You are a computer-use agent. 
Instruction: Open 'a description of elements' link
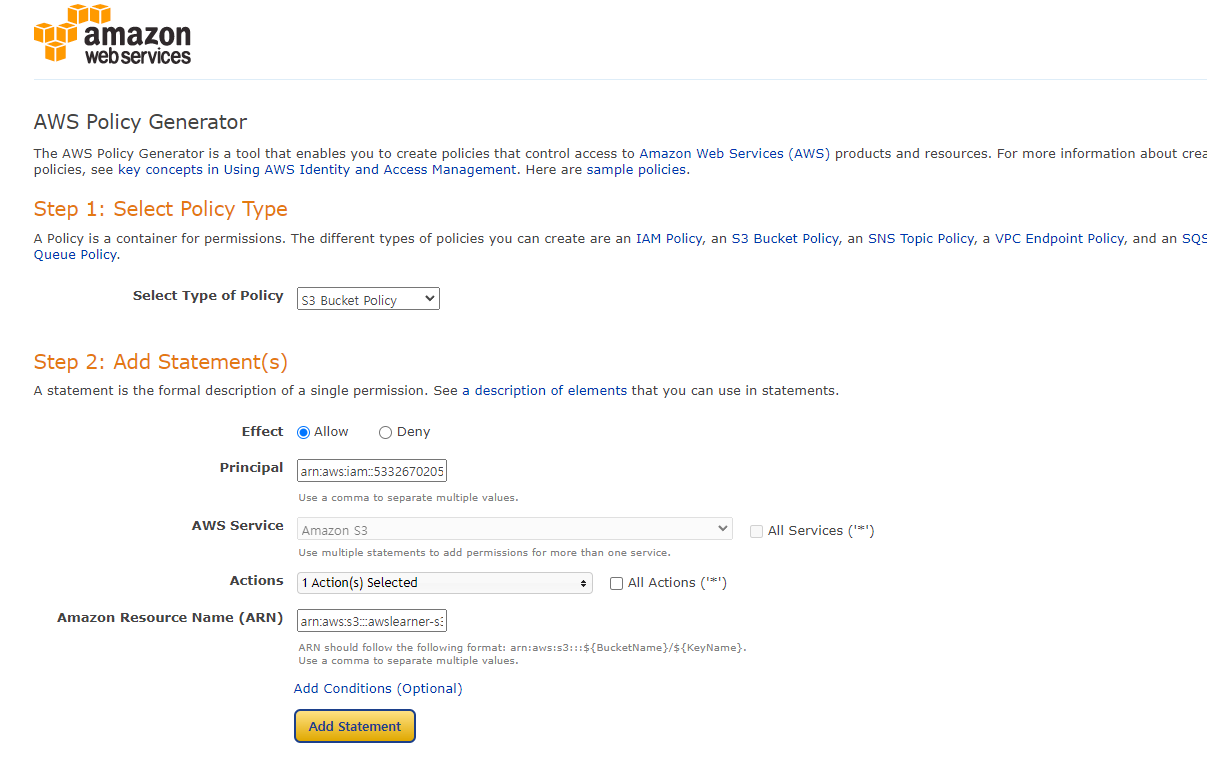545,391
